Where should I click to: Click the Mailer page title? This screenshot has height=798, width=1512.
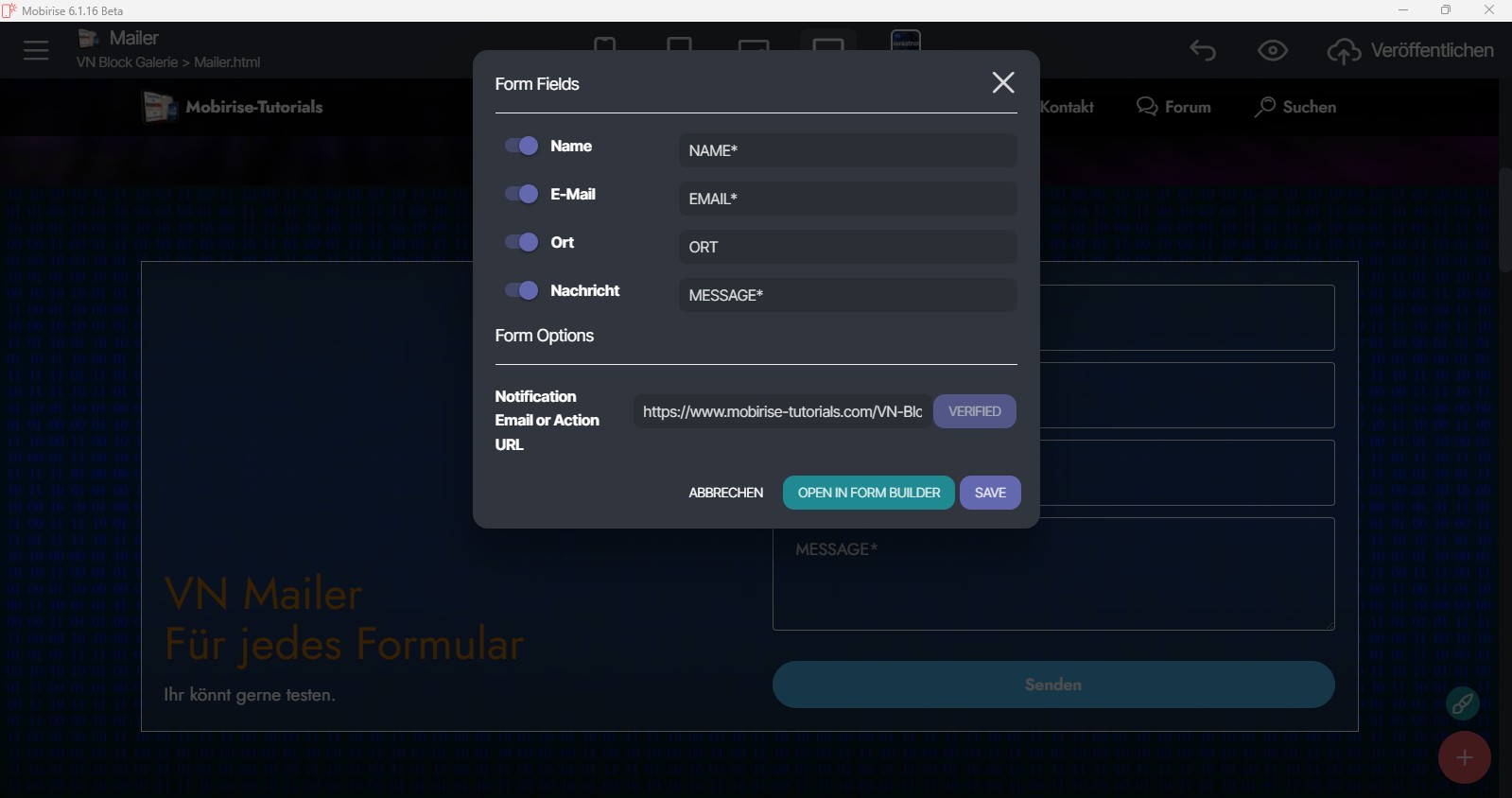point(133,38)
